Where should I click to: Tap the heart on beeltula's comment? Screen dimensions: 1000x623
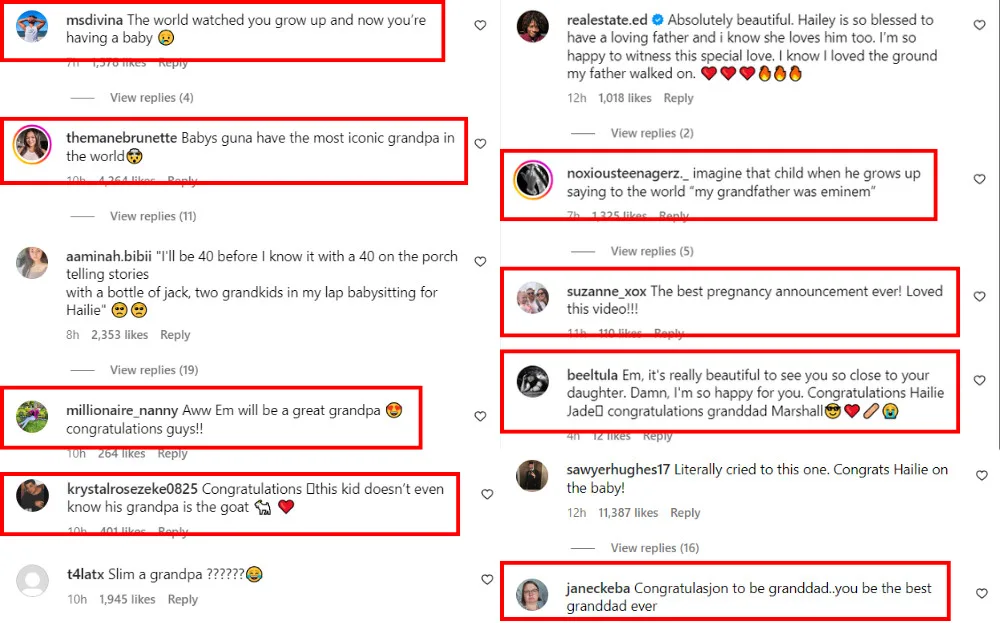coord(980,381)
